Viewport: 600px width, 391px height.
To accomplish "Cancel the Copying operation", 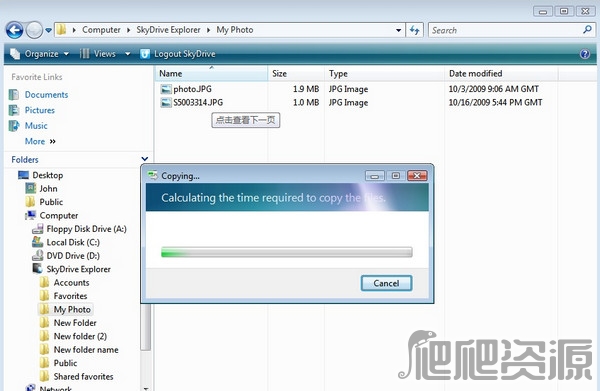I will tap(386, 283).
